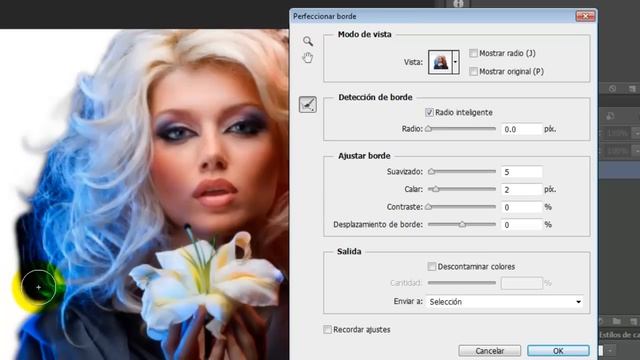Confirm with the OK button
This screenshot has width=640, height=360.
(x=558, y=351)
